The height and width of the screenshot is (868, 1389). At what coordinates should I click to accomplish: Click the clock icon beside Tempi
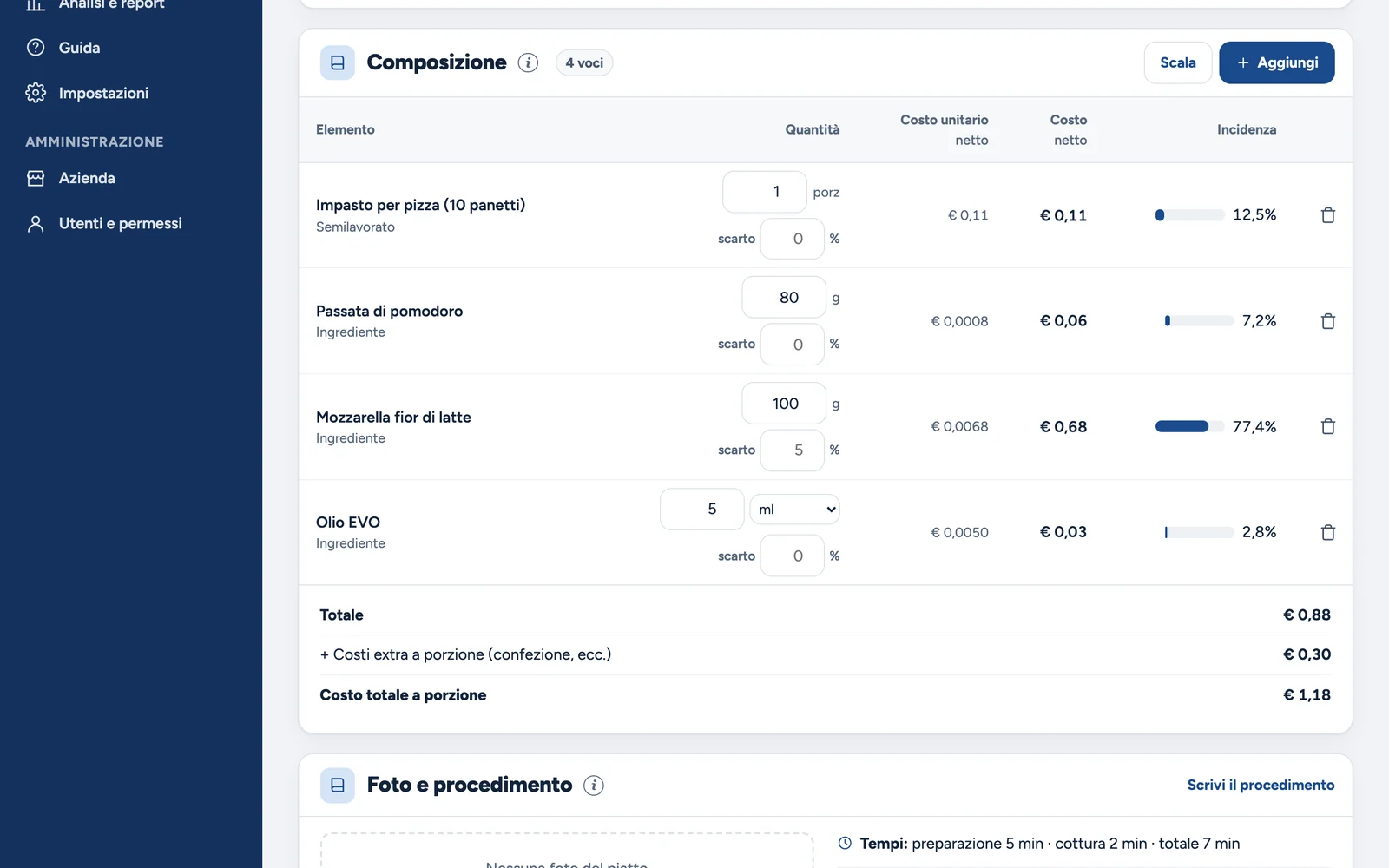(845, 843)
